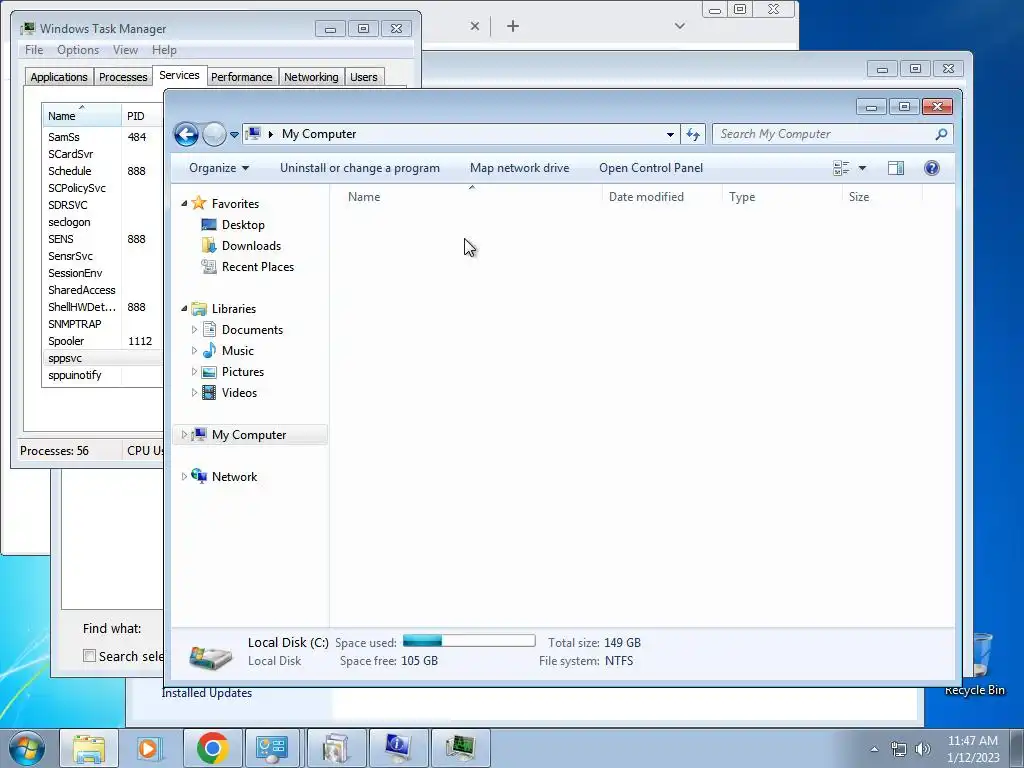This screenshot has height=768, width=1024.
Task: Expand the Videos library
Action: click(x=194, y=392)
